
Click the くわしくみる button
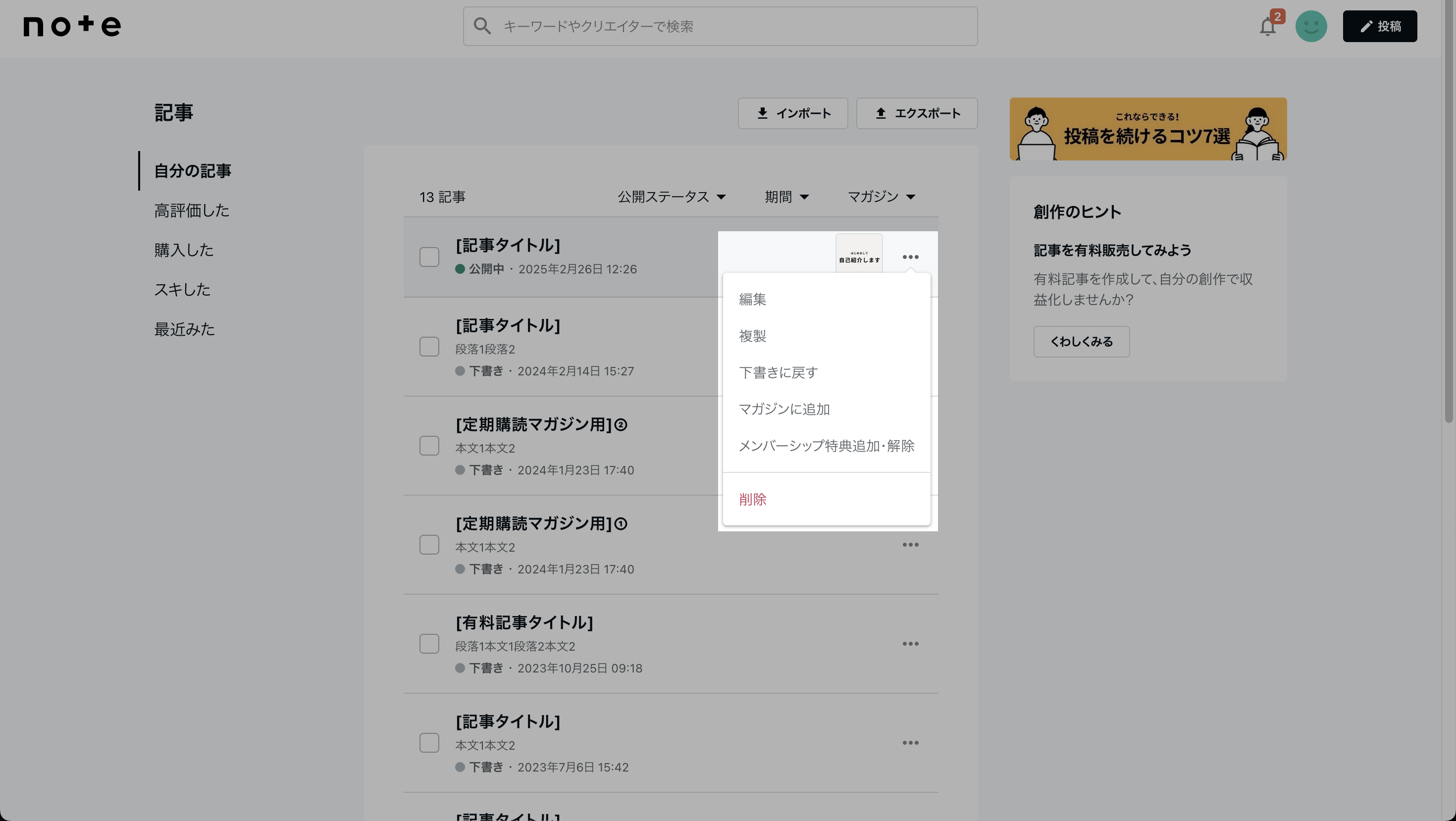tap(1081, 341)
